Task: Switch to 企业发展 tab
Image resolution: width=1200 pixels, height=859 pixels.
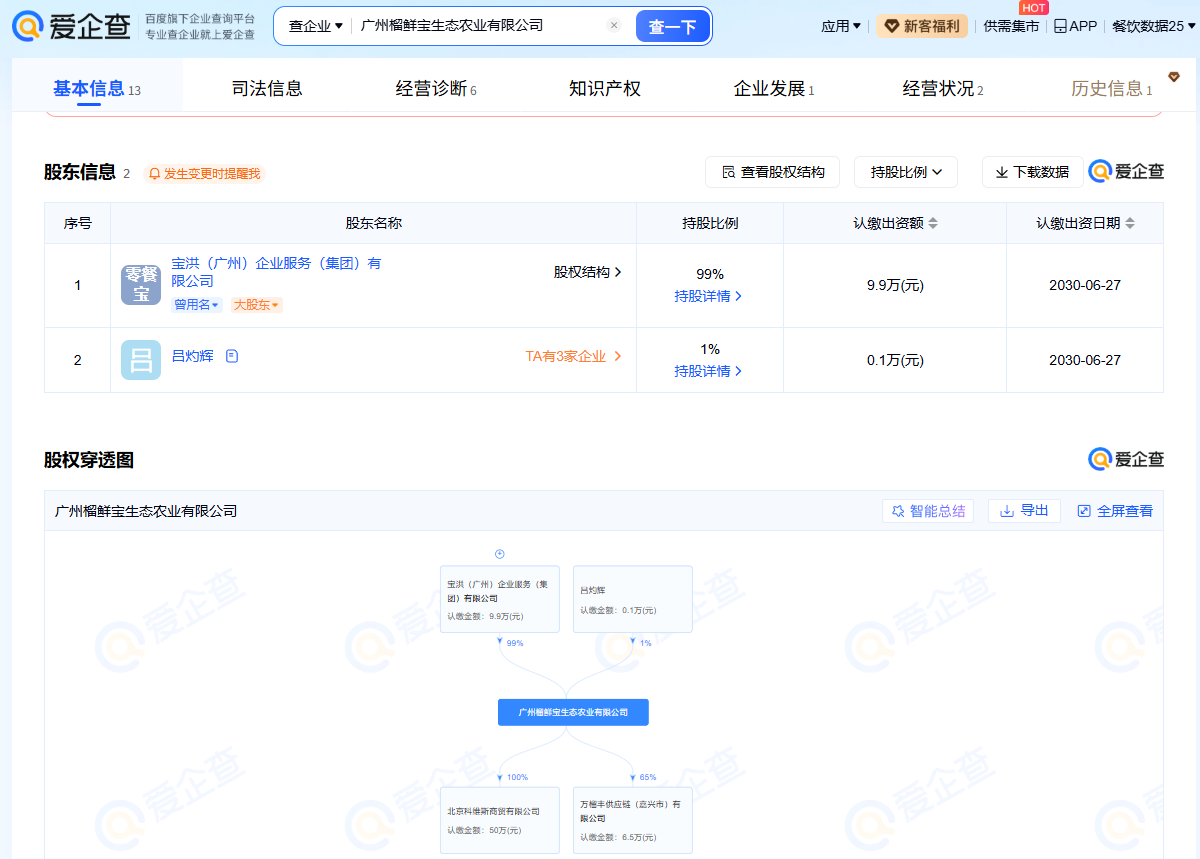Action: (774, 88)
